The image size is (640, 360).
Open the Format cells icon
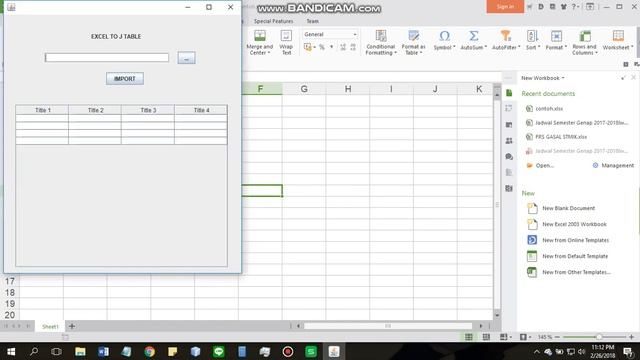point(556,36)
